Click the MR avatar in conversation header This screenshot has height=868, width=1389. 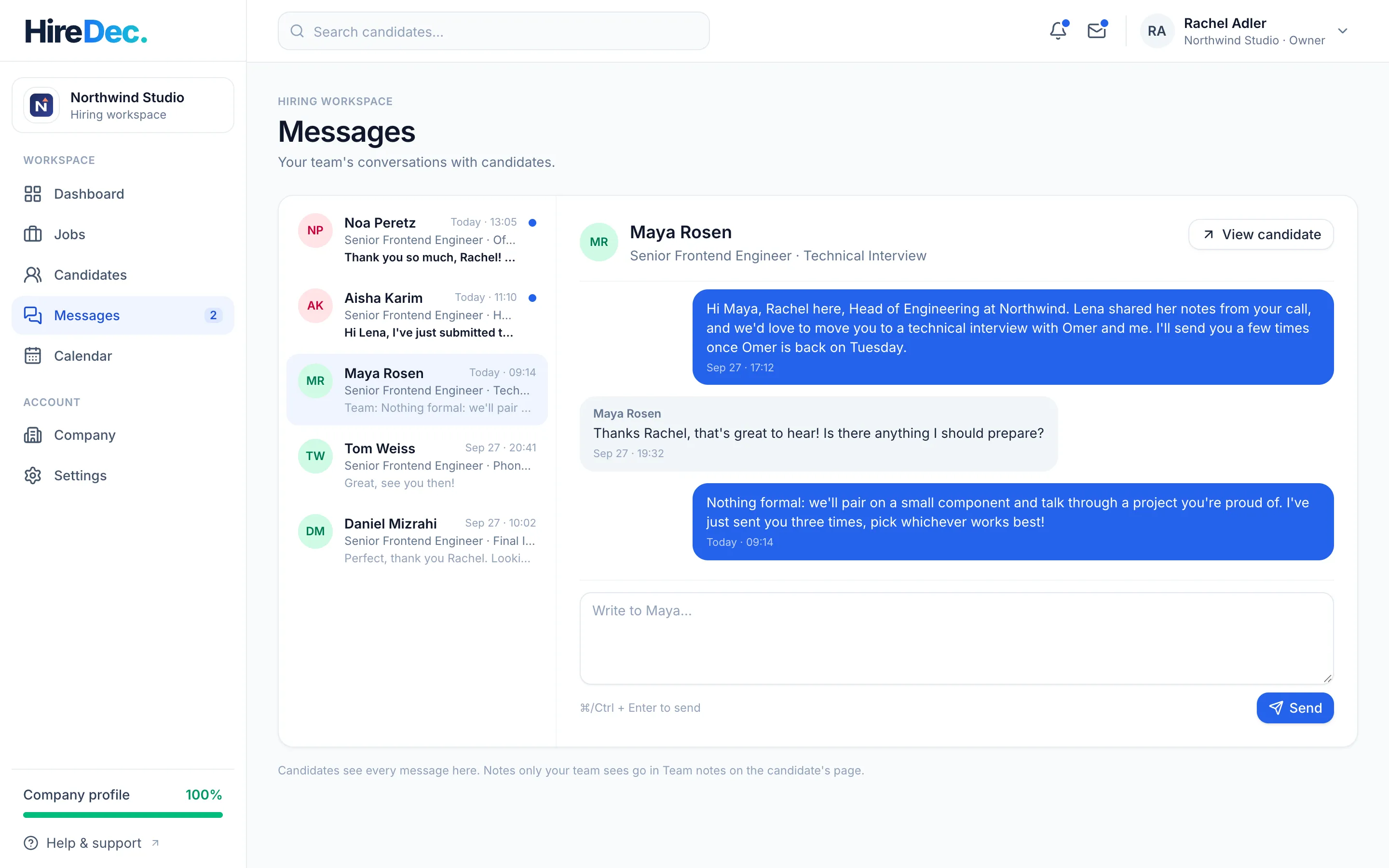599,242
